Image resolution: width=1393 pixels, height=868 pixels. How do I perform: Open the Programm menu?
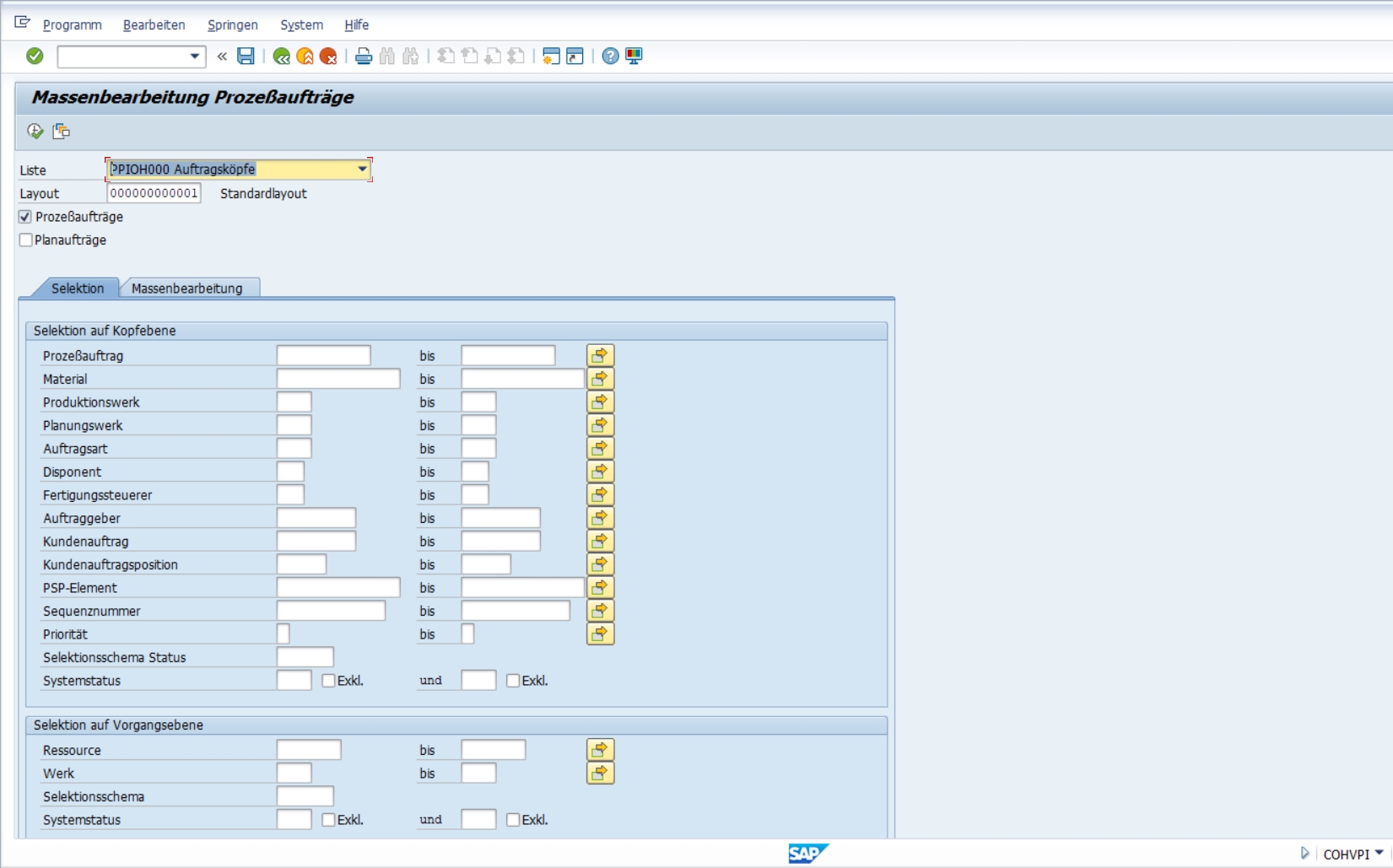(x=72, y=24)
